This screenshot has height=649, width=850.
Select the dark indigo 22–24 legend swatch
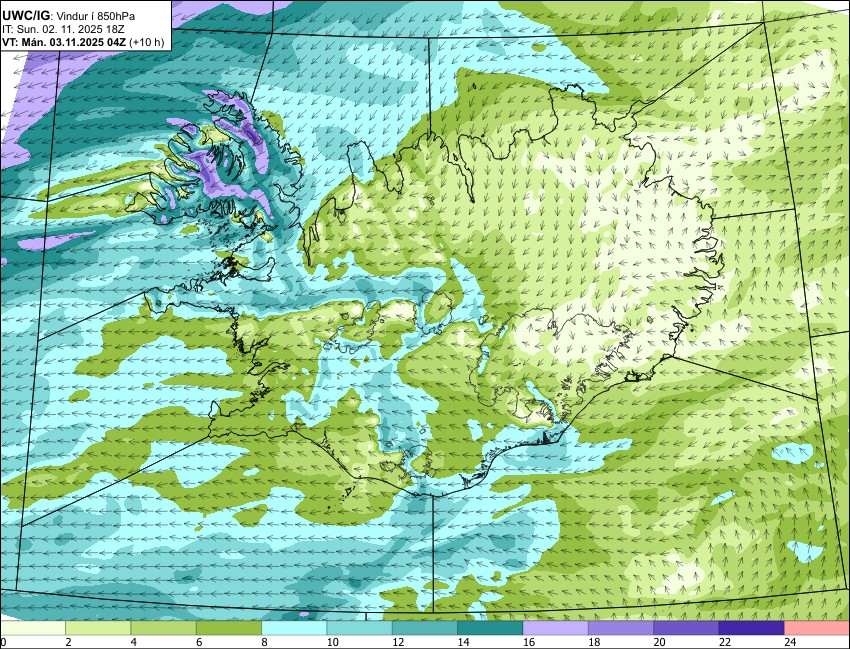click(x=752, y=628)
